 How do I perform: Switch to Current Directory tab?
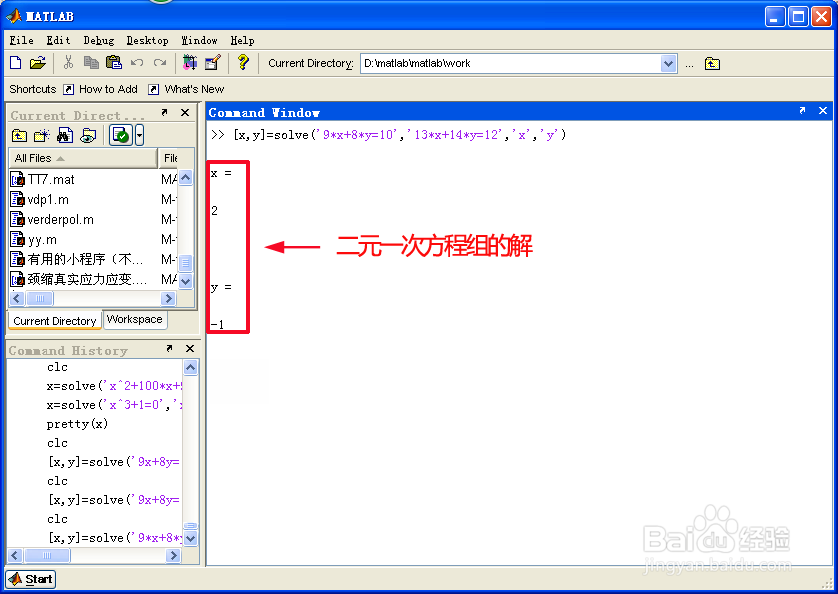coord(55,321)
